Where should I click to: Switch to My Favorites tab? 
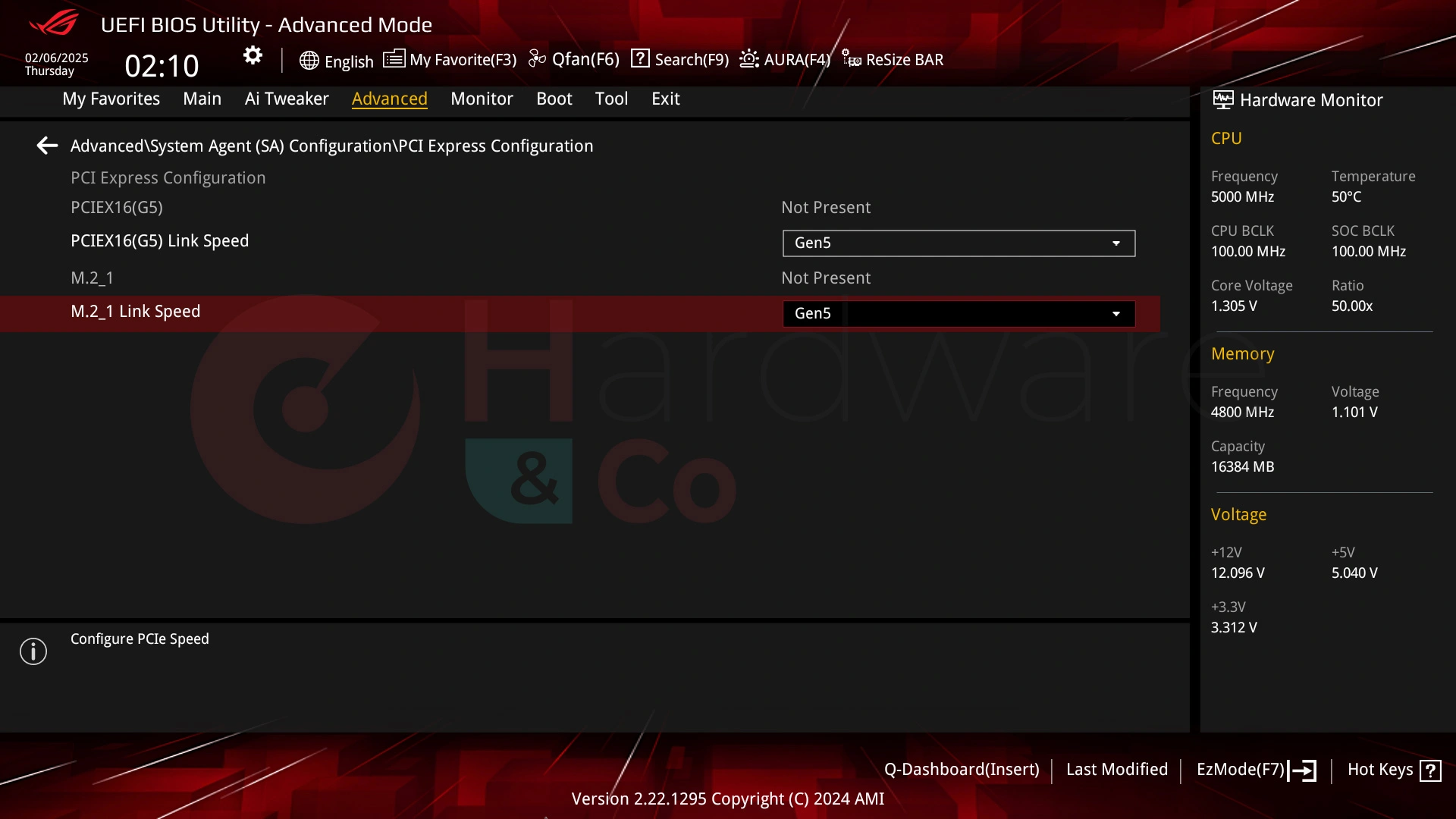111,99
